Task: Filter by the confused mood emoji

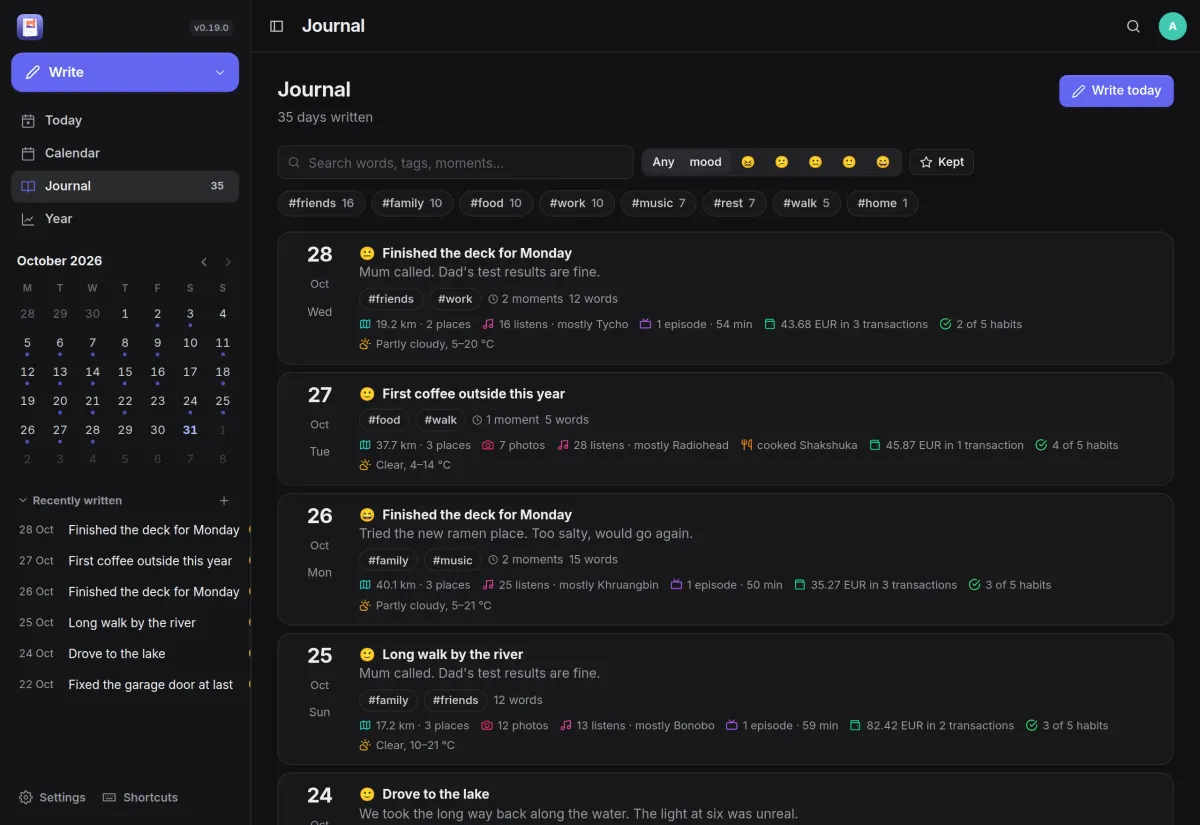Action: pyautogui.click(x=782, y=162)
